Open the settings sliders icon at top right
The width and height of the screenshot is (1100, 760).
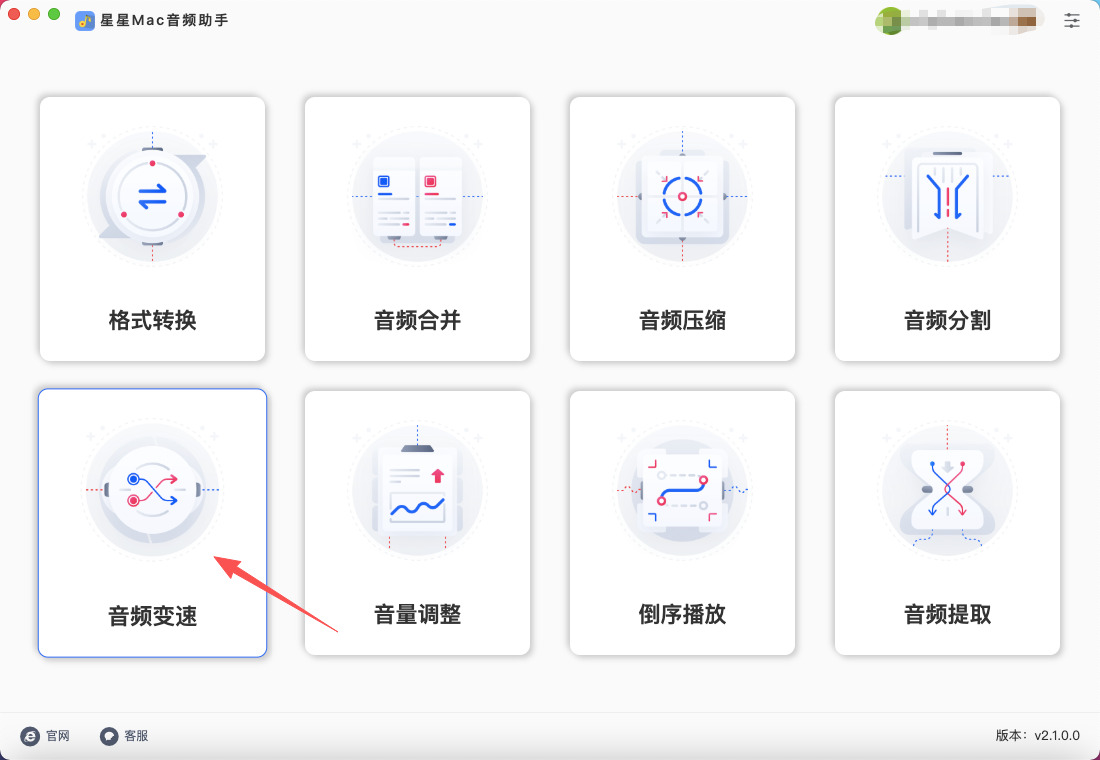point(1071,20)
